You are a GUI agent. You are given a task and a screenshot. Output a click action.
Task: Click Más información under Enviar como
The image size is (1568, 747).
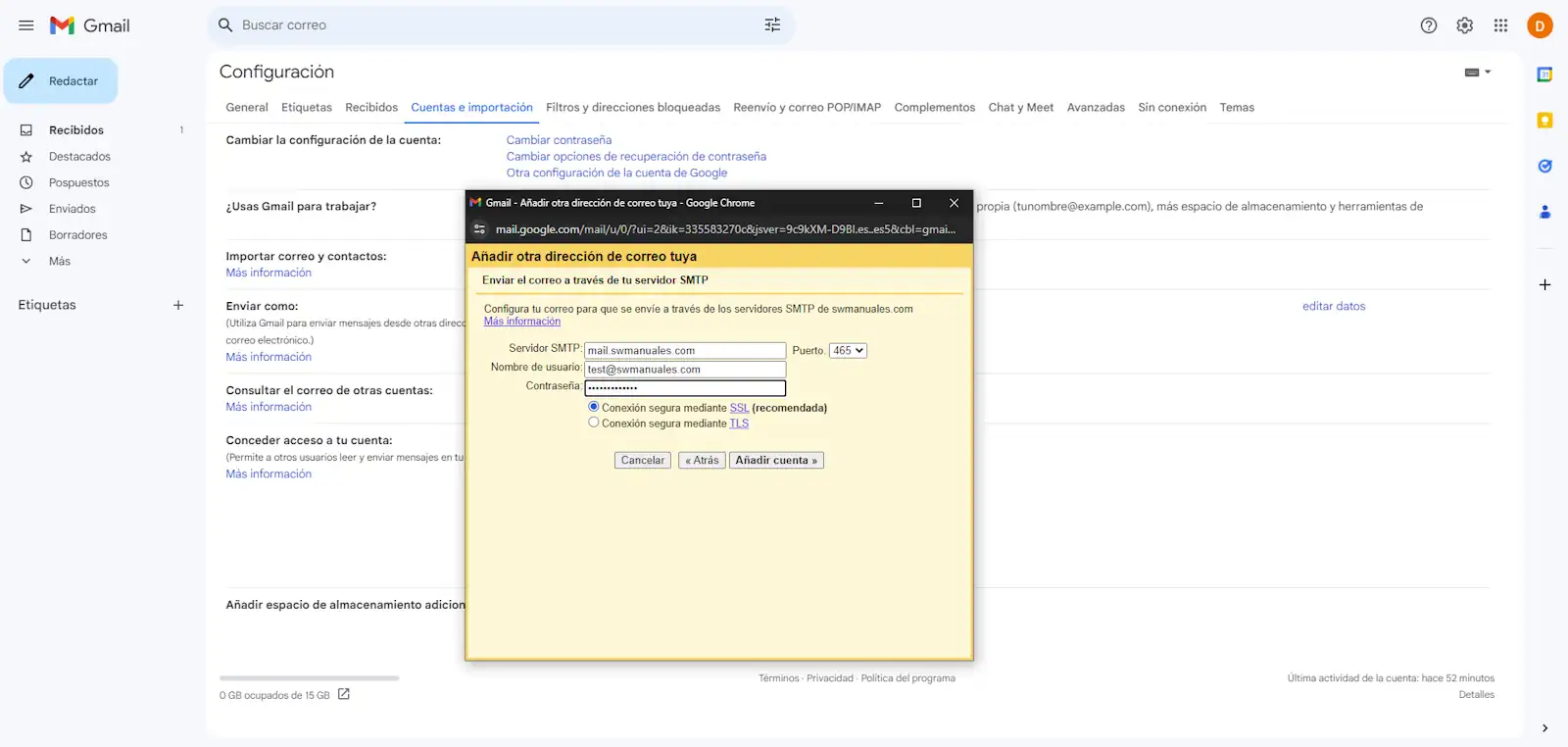pos(269,358)
